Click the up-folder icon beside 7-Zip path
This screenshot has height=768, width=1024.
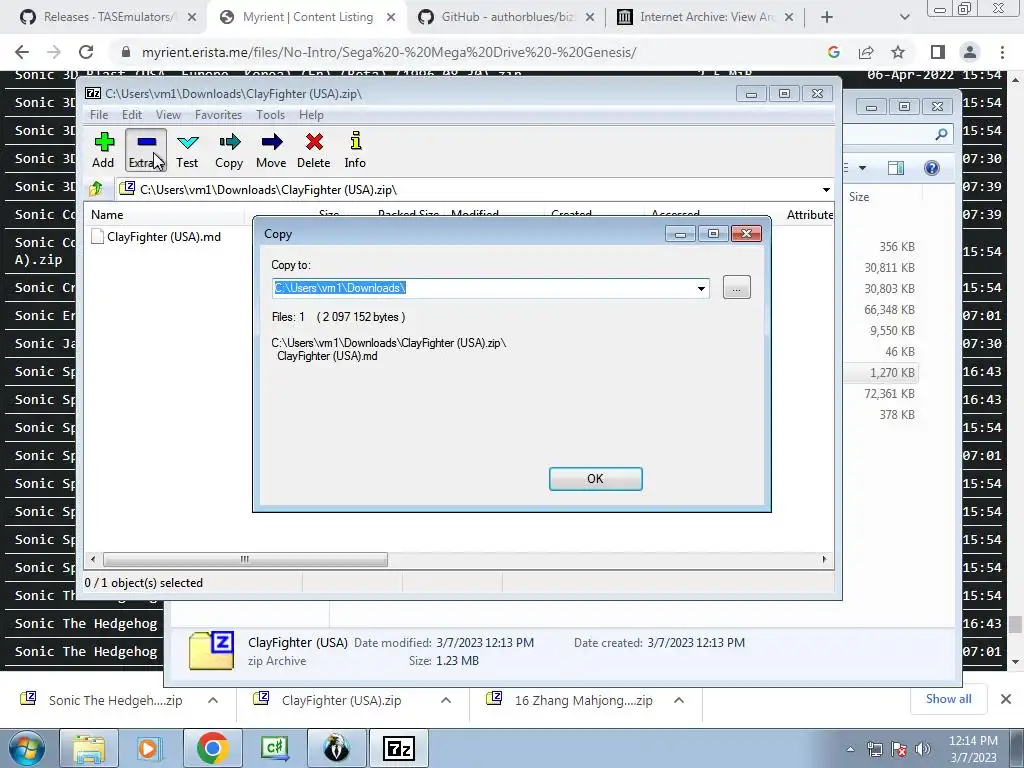coord(96,189)
